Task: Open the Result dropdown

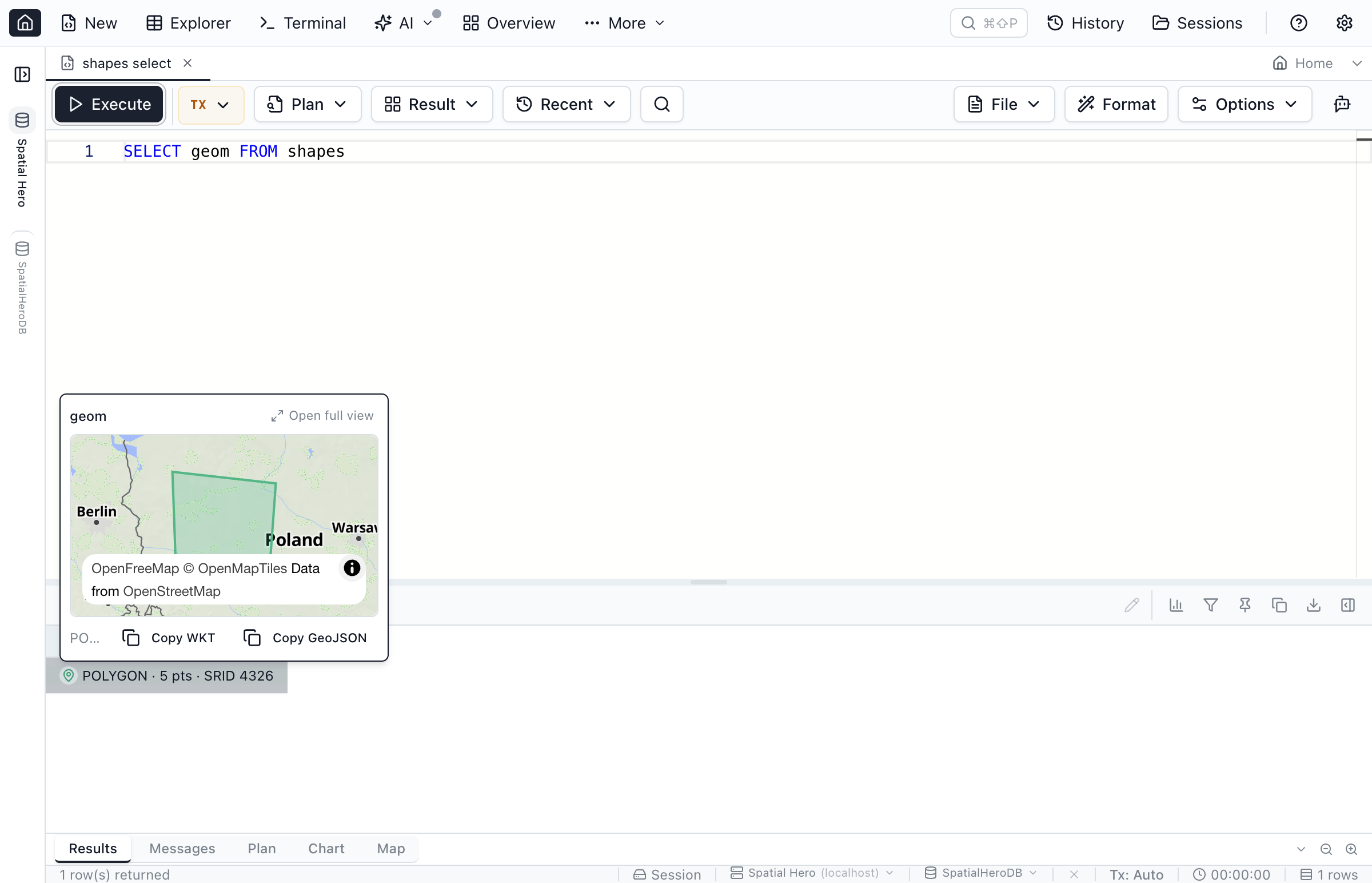Action: point(432,104)
